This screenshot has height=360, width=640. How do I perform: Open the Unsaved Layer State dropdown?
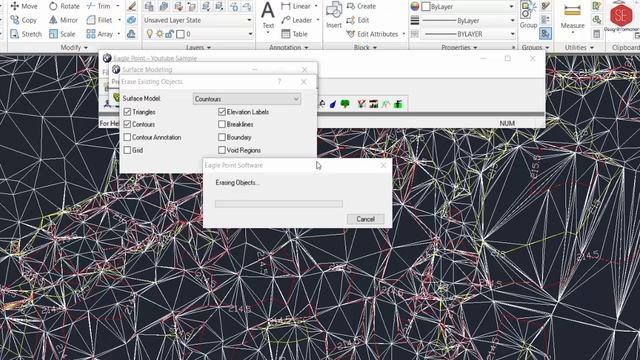click(x=198, y=20)
